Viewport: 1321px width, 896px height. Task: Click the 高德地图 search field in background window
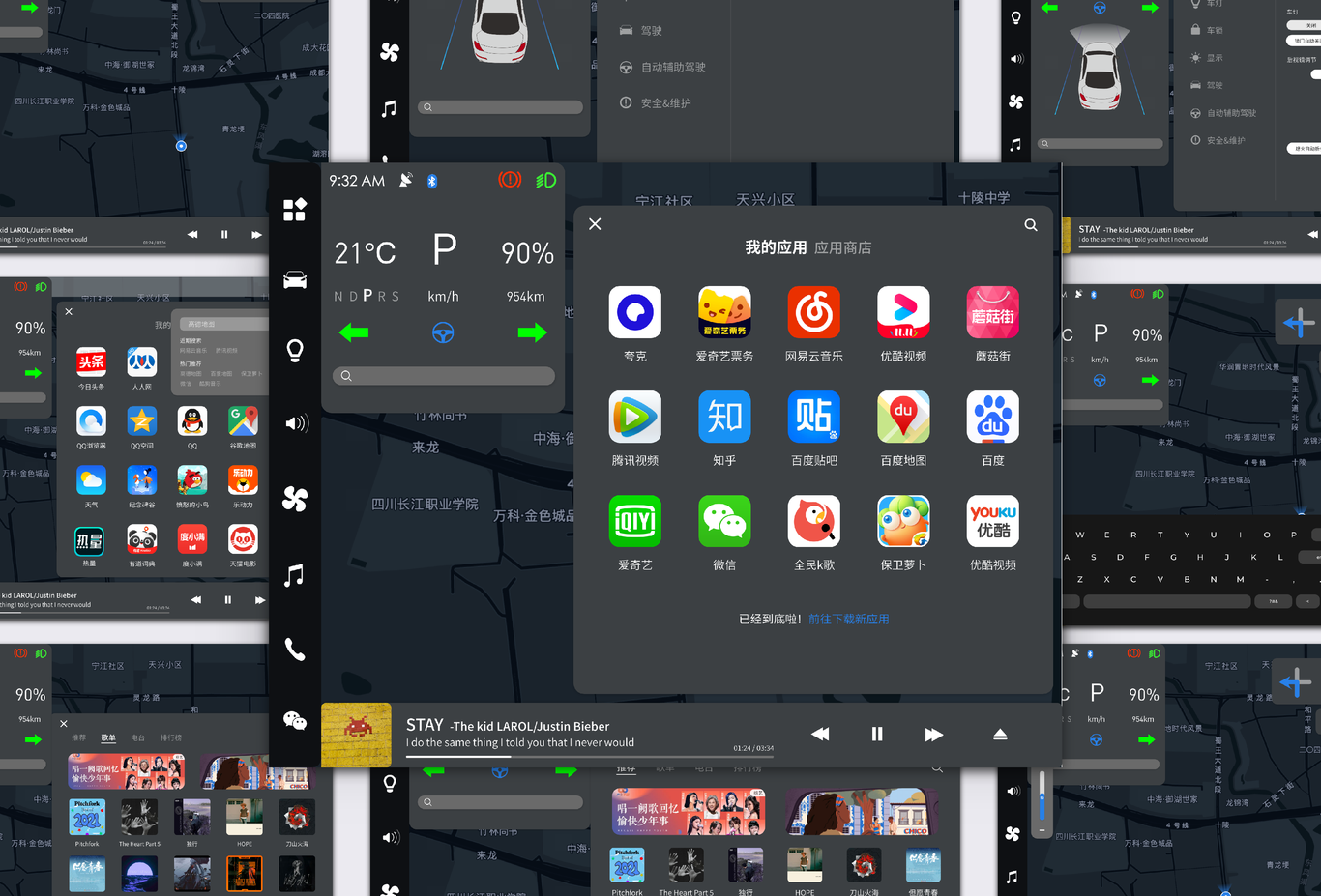[223, 324]
